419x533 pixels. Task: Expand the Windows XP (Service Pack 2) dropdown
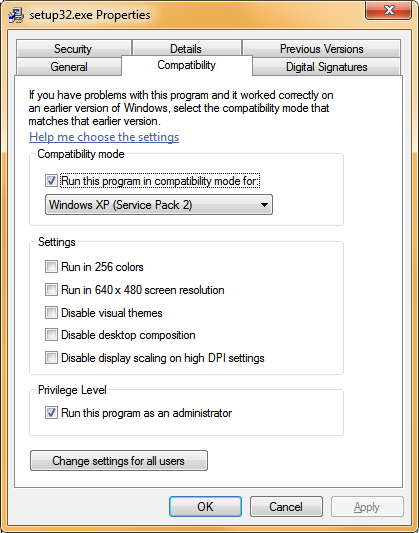coord(159,205)
